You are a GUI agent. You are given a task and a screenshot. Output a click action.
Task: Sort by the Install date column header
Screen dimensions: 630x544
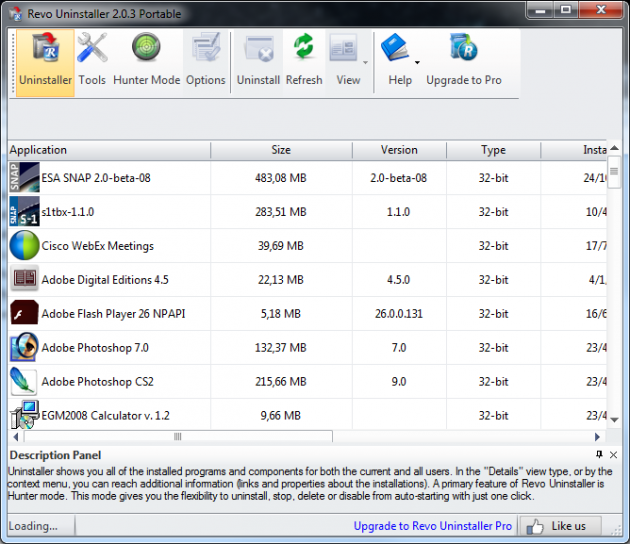click(574, 150)
